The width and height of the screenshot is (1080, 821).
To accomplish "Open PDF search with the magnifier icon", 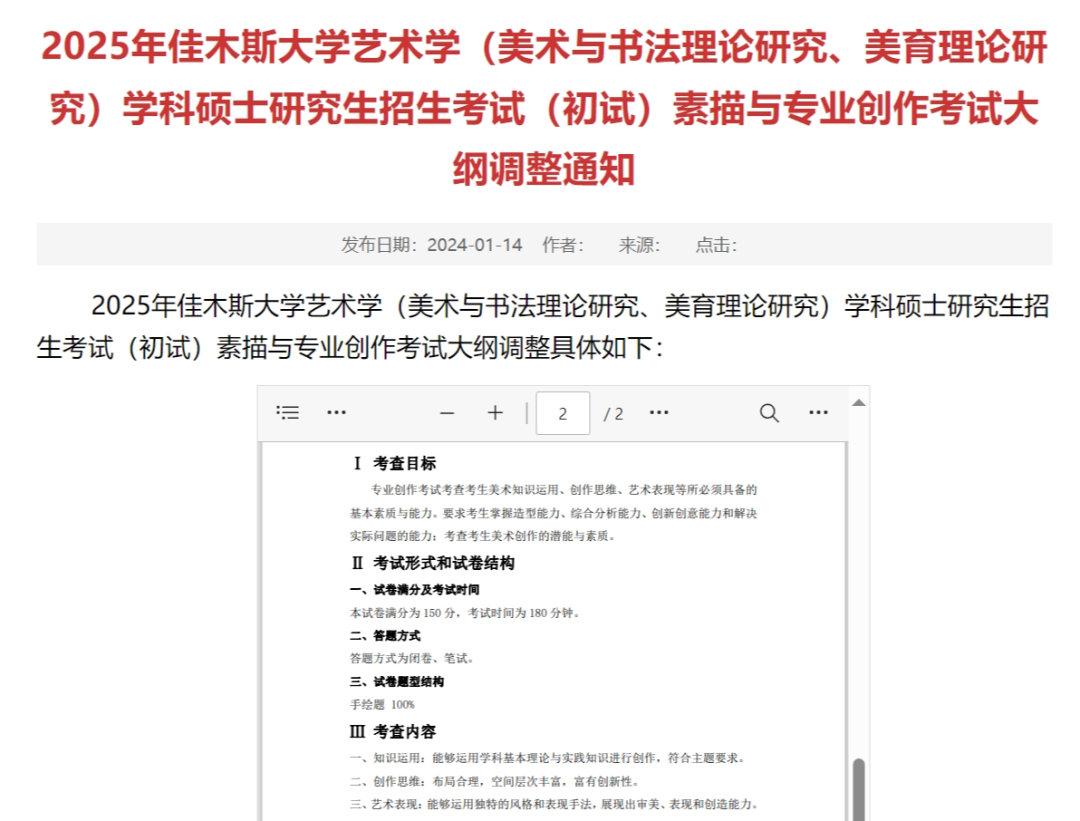I will [x=769, y=413].
